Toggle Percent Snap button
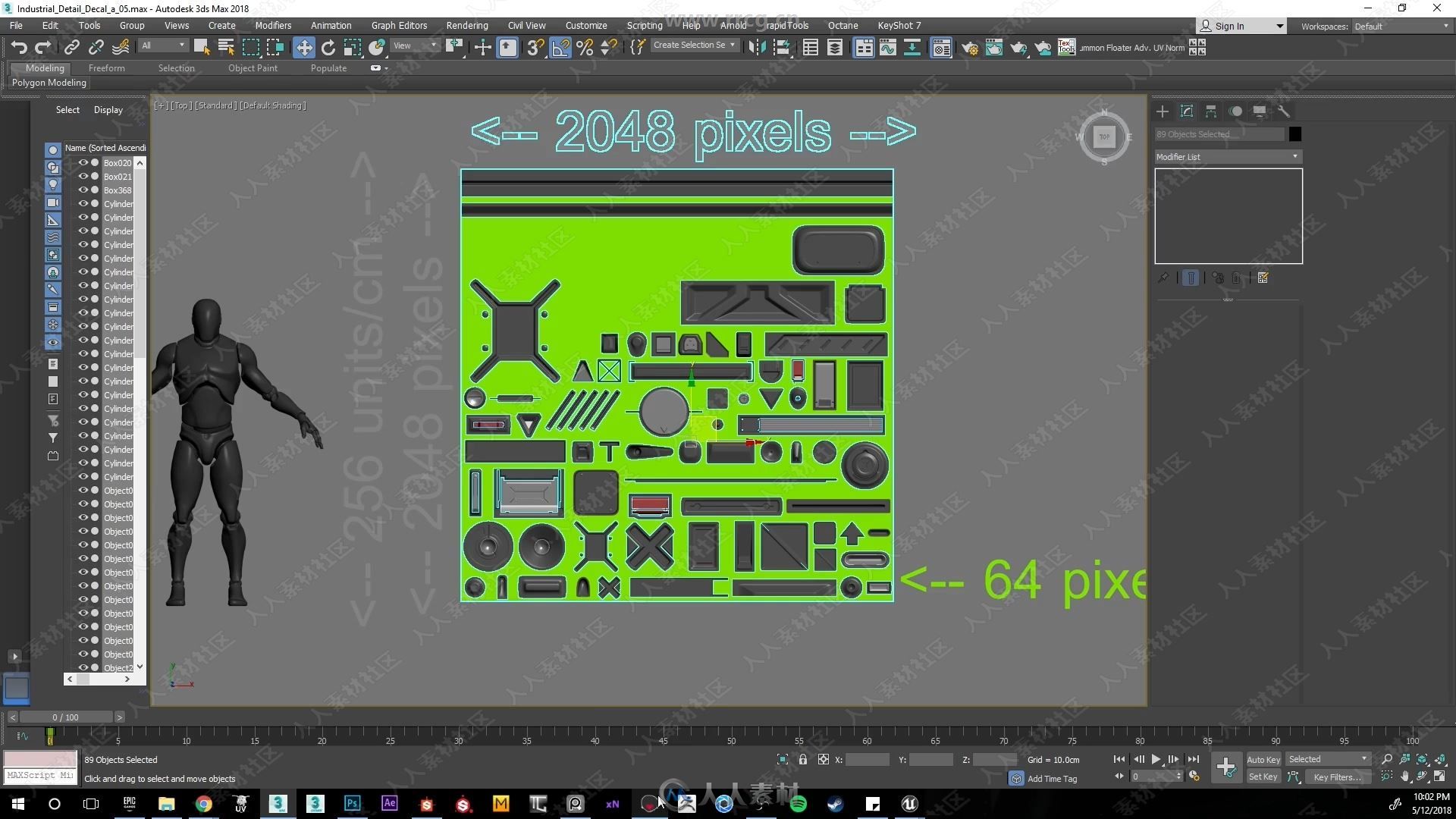The width and height of the screenshot is (1456, 819). click(585, 48)
